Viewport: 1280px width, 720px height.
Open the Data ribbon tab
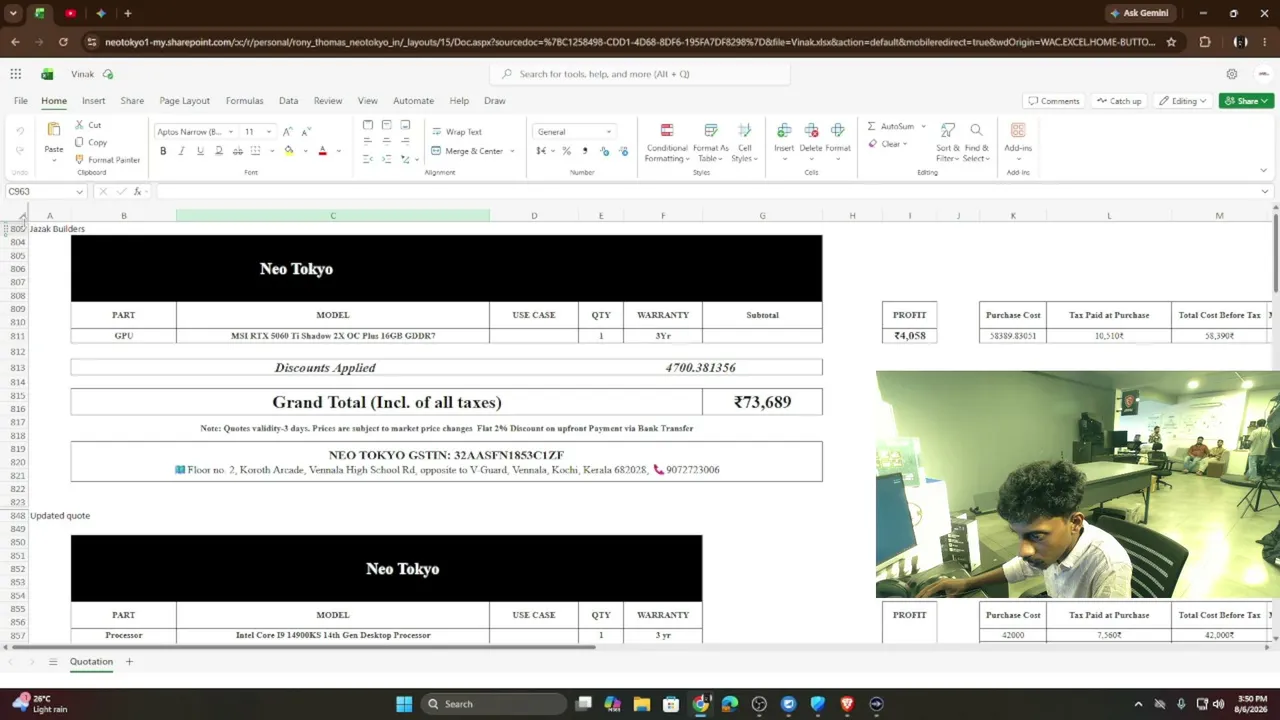click(289, 101)
